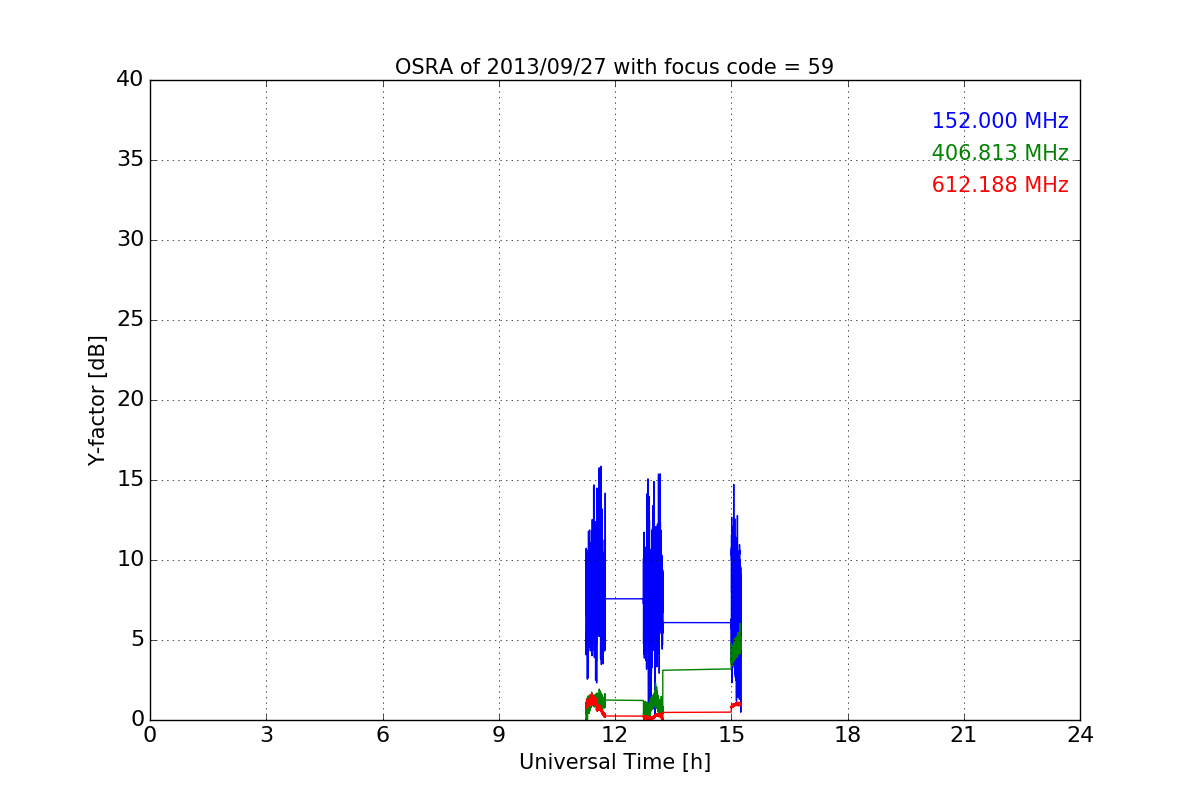The width and height of the screenshot is (1200, 800).
Task: Click the x-axis tick label 9
Action: pyautogui.click(x=499, y=735)
